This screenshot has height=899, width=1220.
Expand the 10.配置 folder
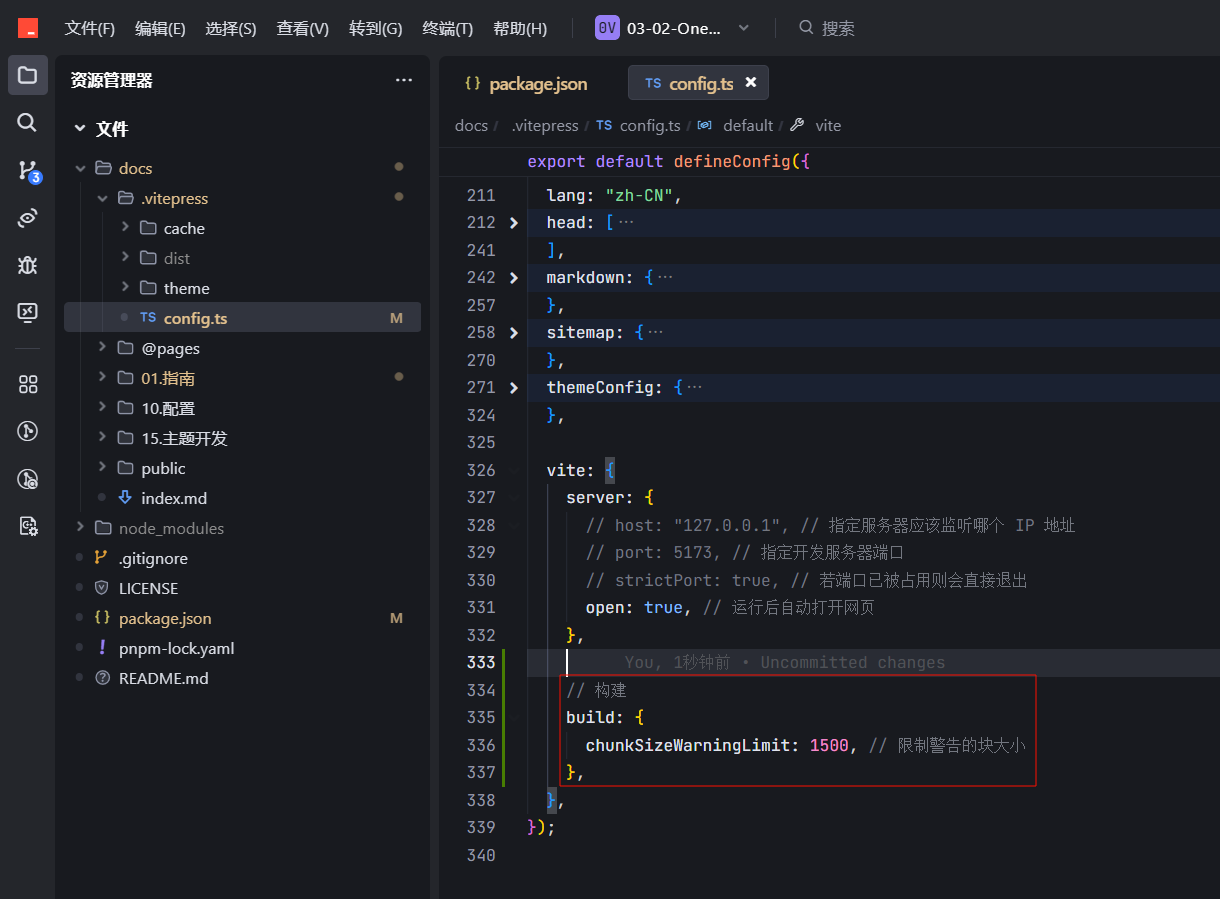point(102,408)
